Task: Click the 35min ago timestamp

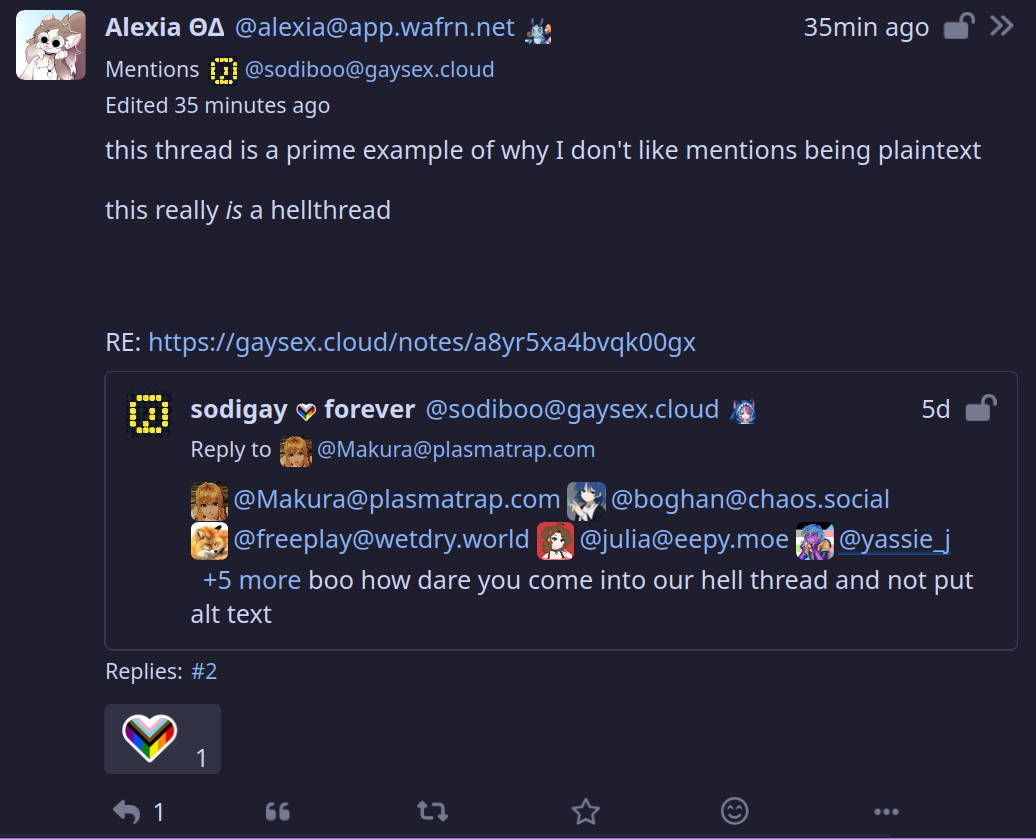Action: tap(866, 27)
